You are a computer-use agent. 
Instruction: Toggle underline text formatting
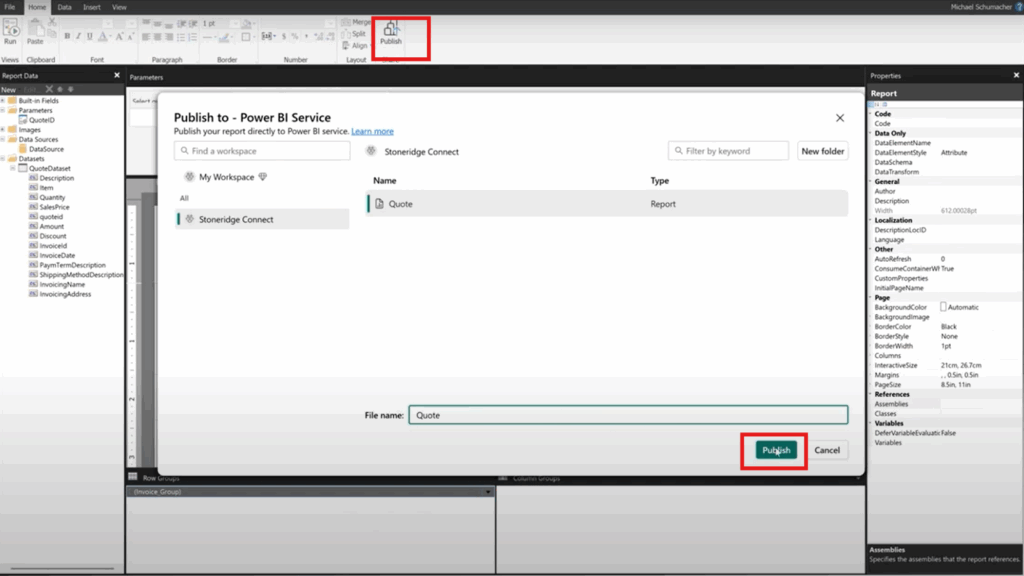90,36
